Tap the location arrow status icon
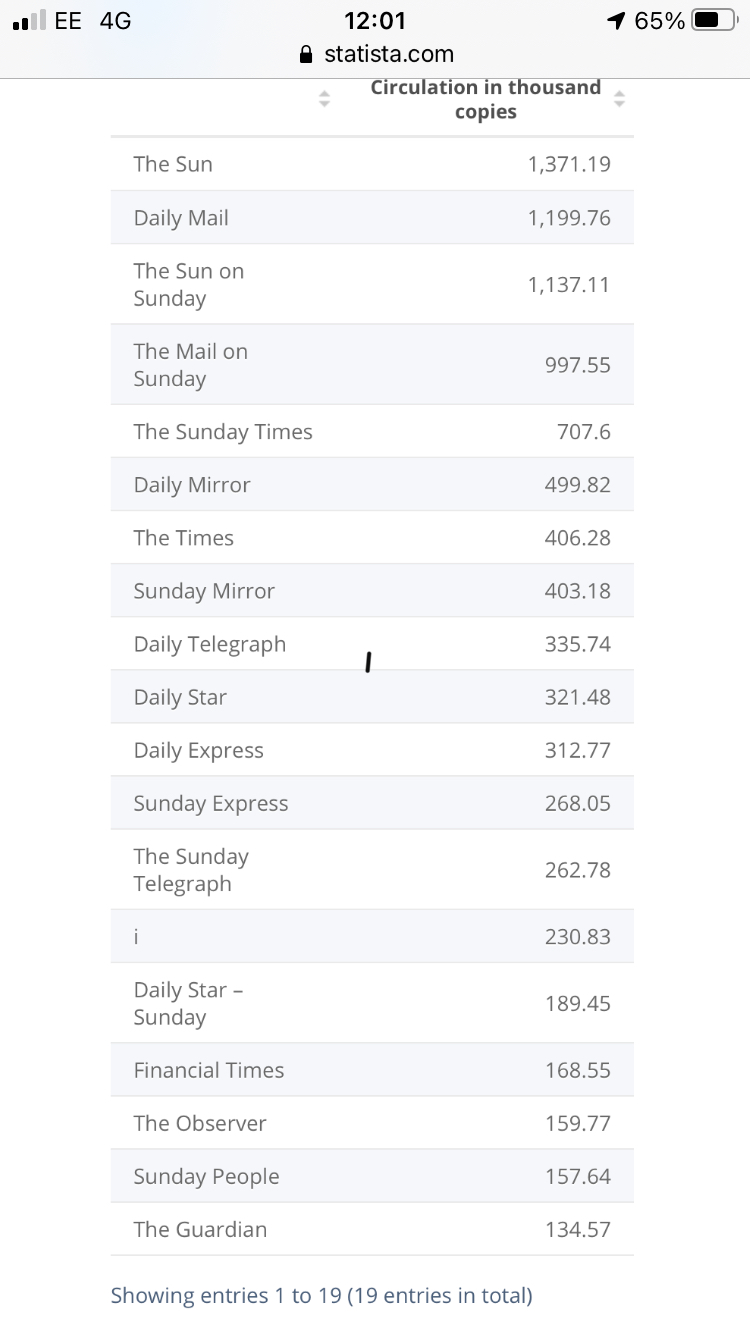Viewport: 750px width, 1334px height. pos(616,21)
